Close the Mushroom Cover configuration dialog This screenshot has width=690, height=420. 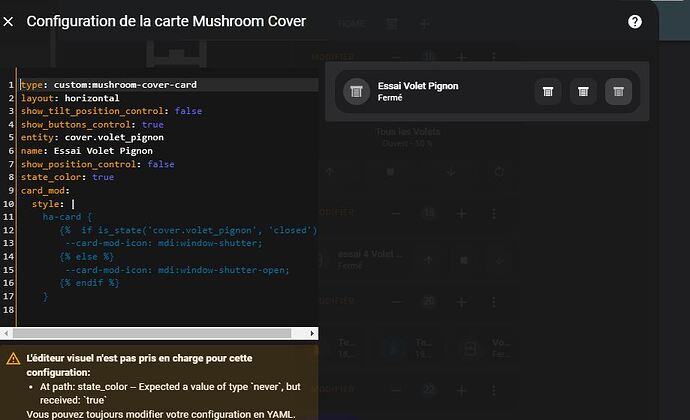(x=9, y=21)
